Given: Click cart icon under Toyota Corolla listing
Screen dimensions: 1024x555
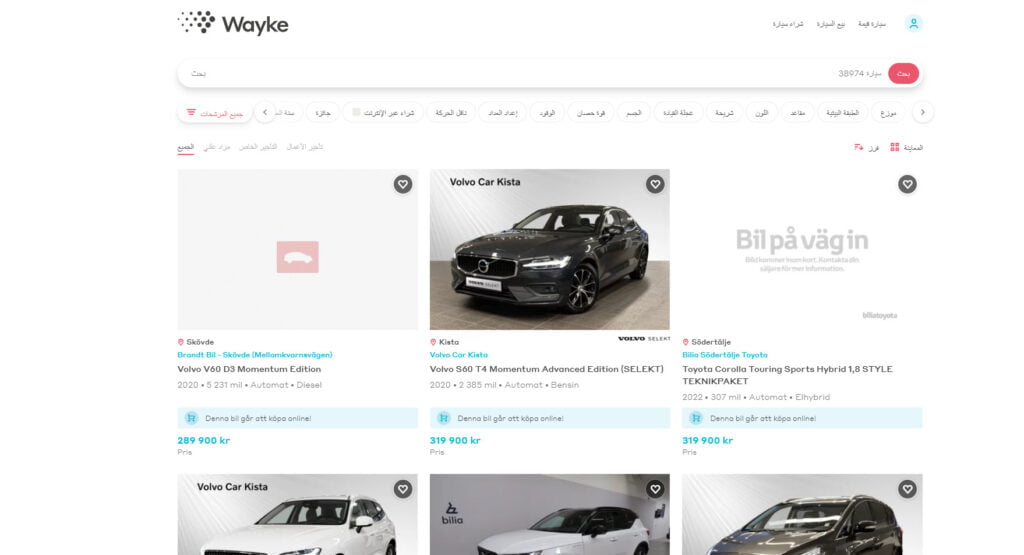Looking at the screenshot, I should tap(696, 418).
